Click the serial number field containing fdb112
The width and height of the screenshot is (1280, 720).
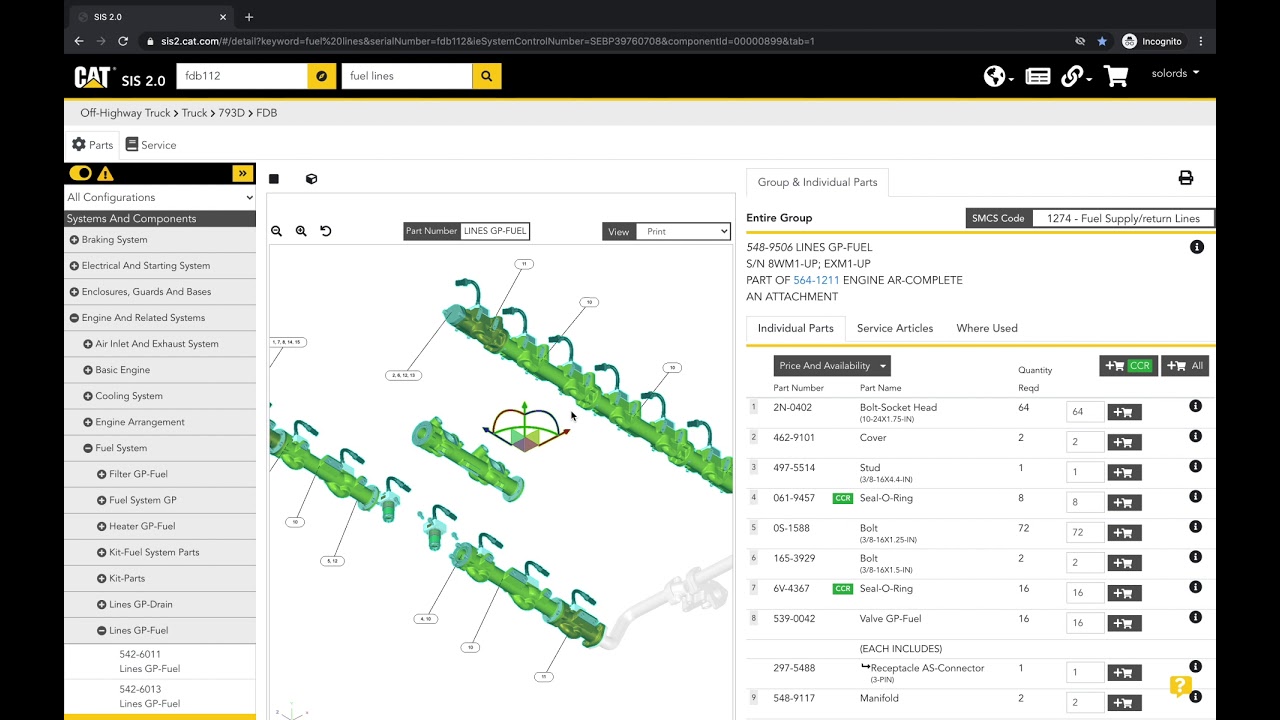[242, 76]
